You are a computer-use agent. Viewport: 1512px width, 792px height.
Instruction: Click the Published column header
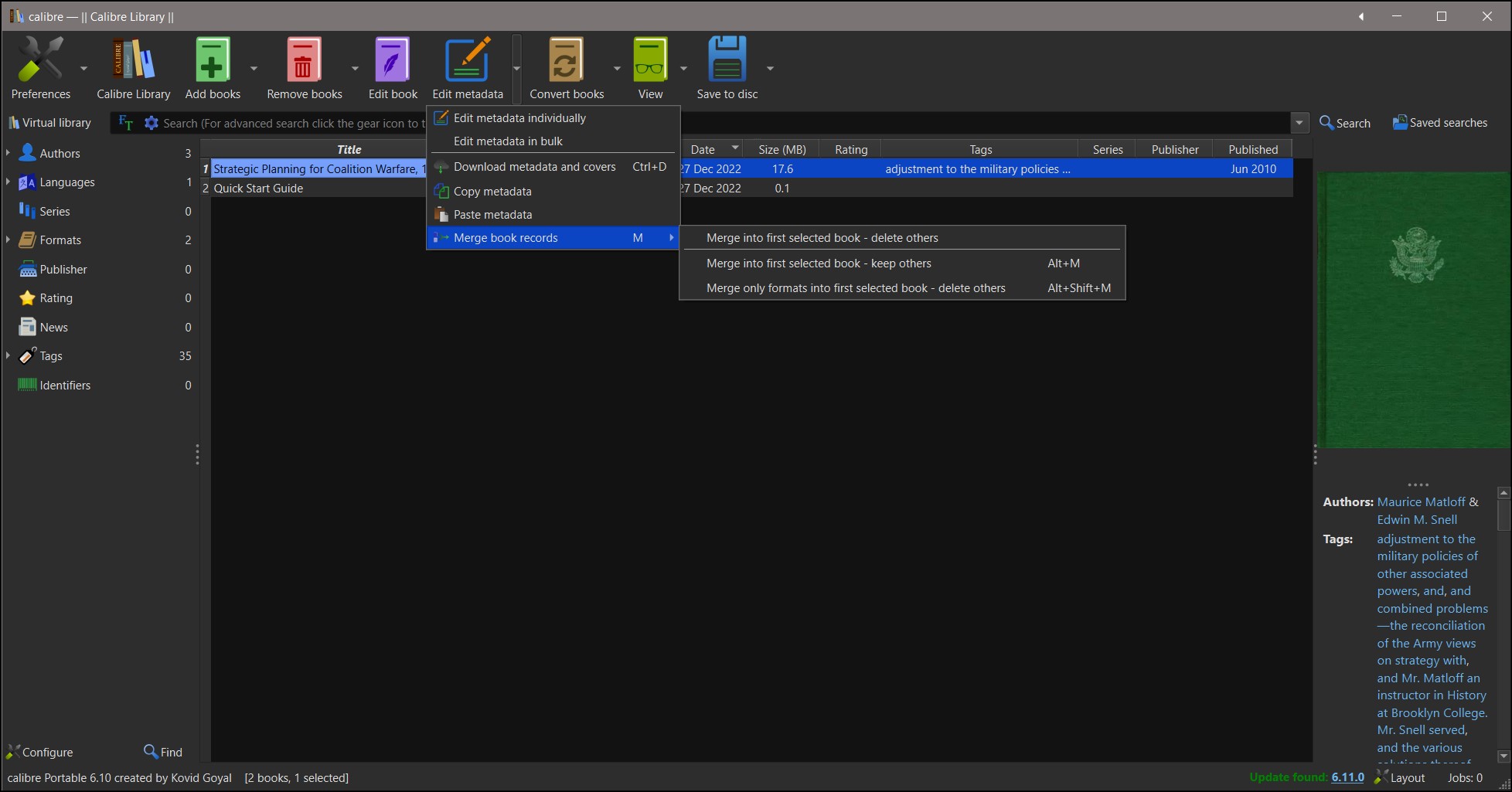[1253, 149]
